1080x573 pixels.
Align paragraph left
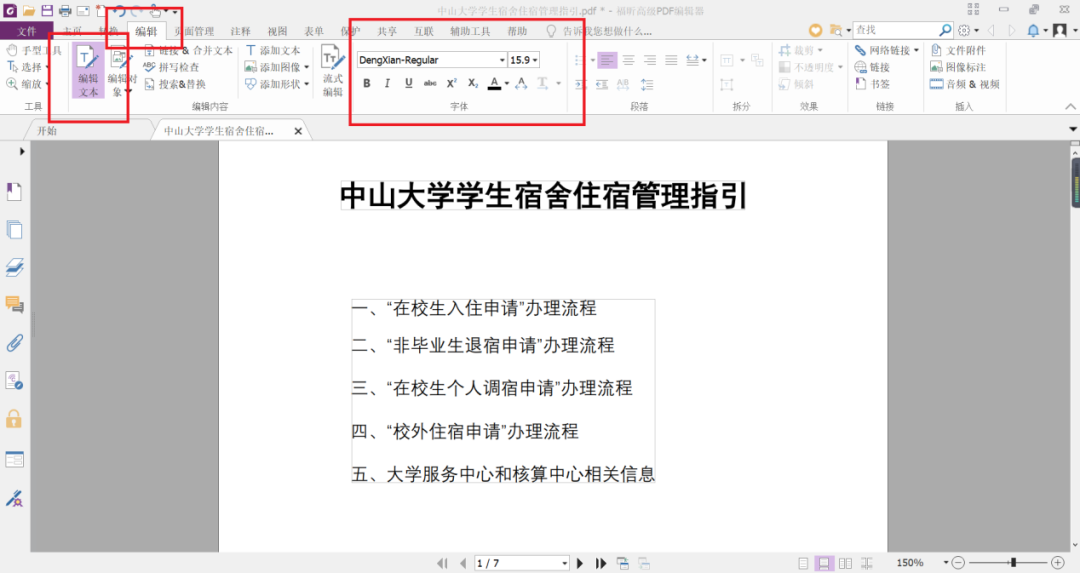607,60
